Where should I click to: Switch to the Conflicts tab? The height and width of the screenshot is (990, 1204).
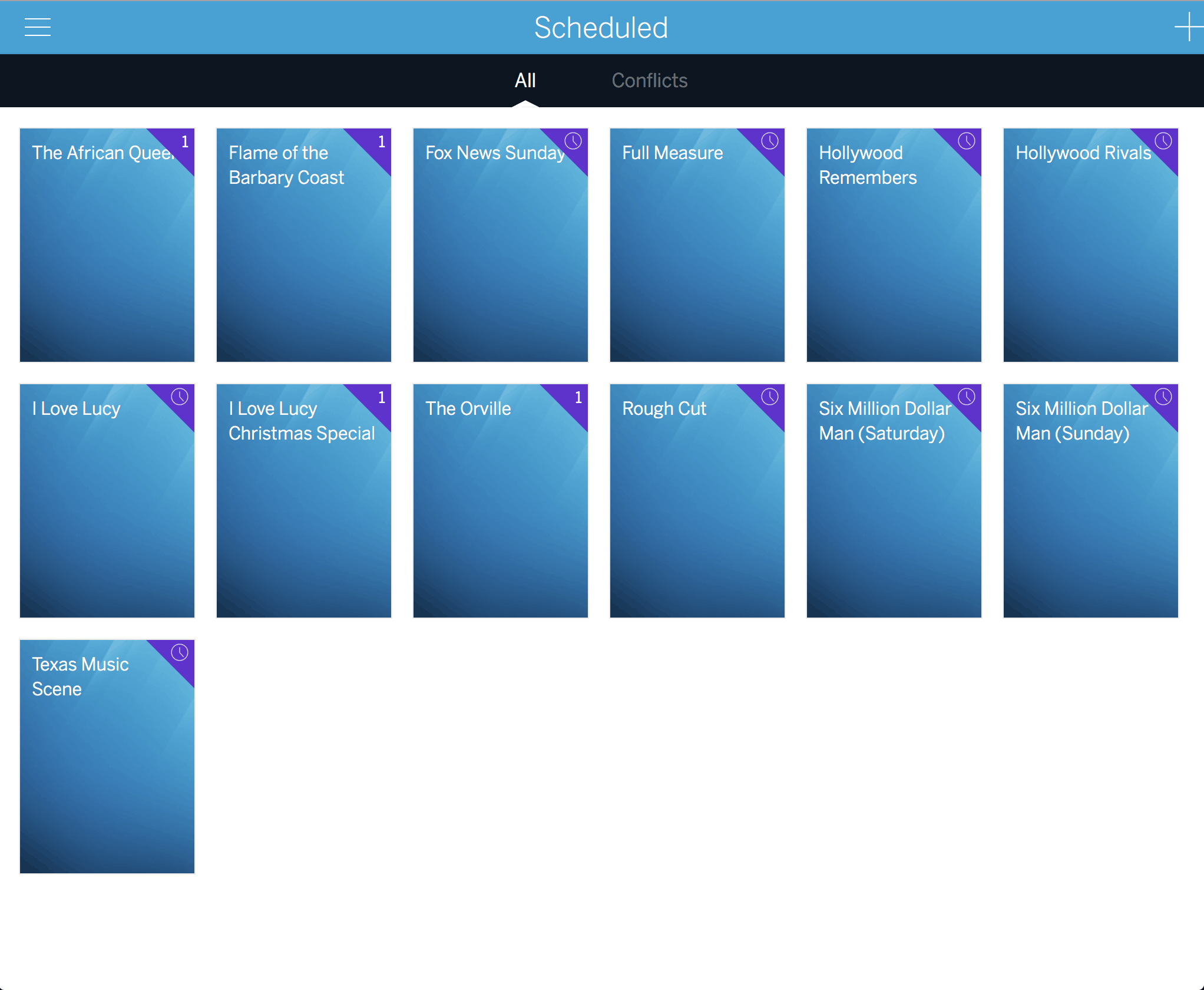649,80
